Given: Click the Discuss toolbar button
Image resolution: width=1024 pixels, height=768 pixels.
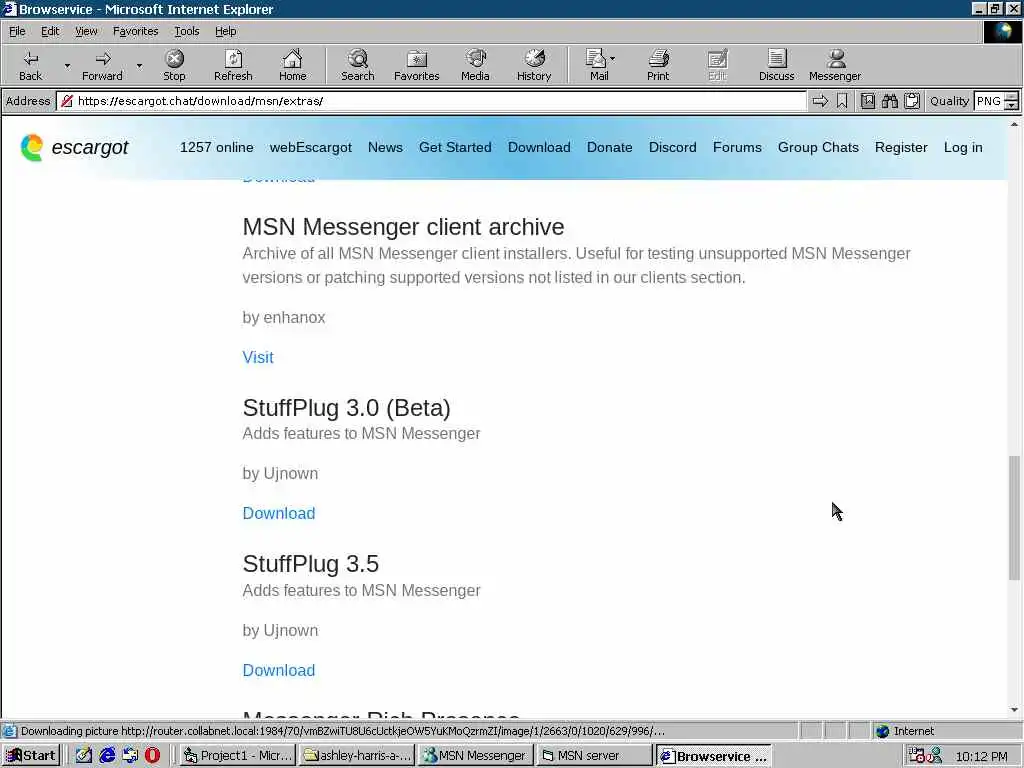Looking at the screenshot, I should (x=776, y=65).
